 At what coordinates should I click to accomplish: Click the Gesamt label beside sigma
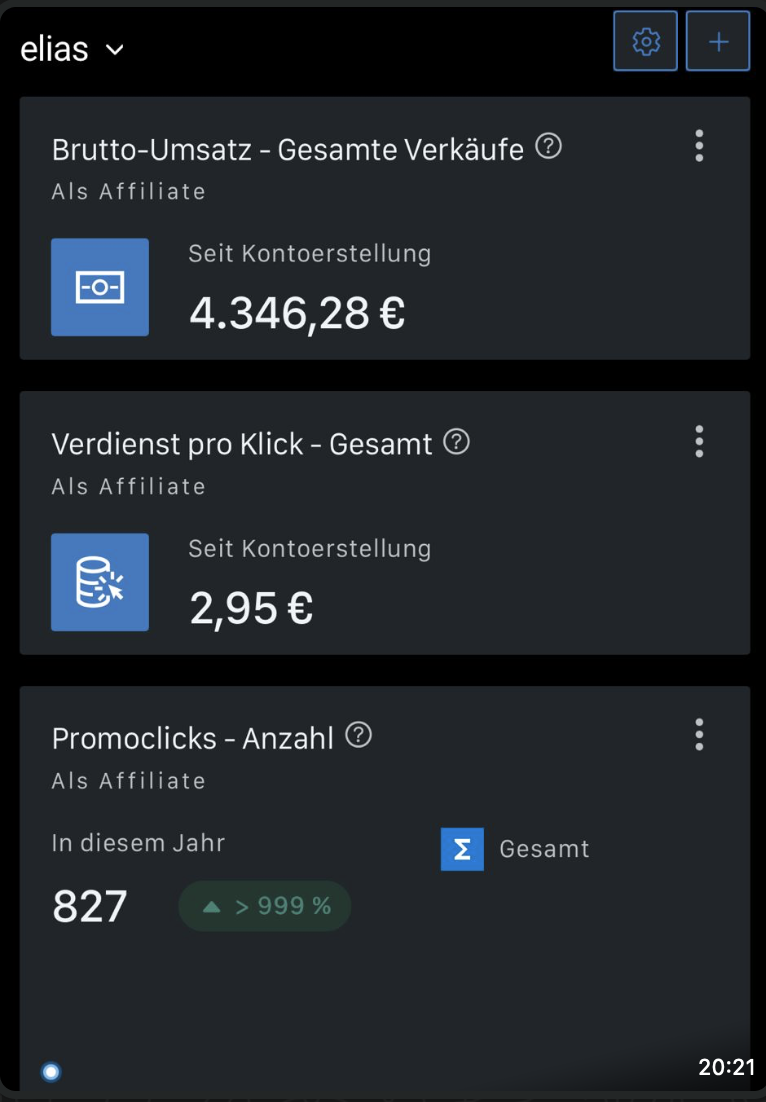point(544,850)
